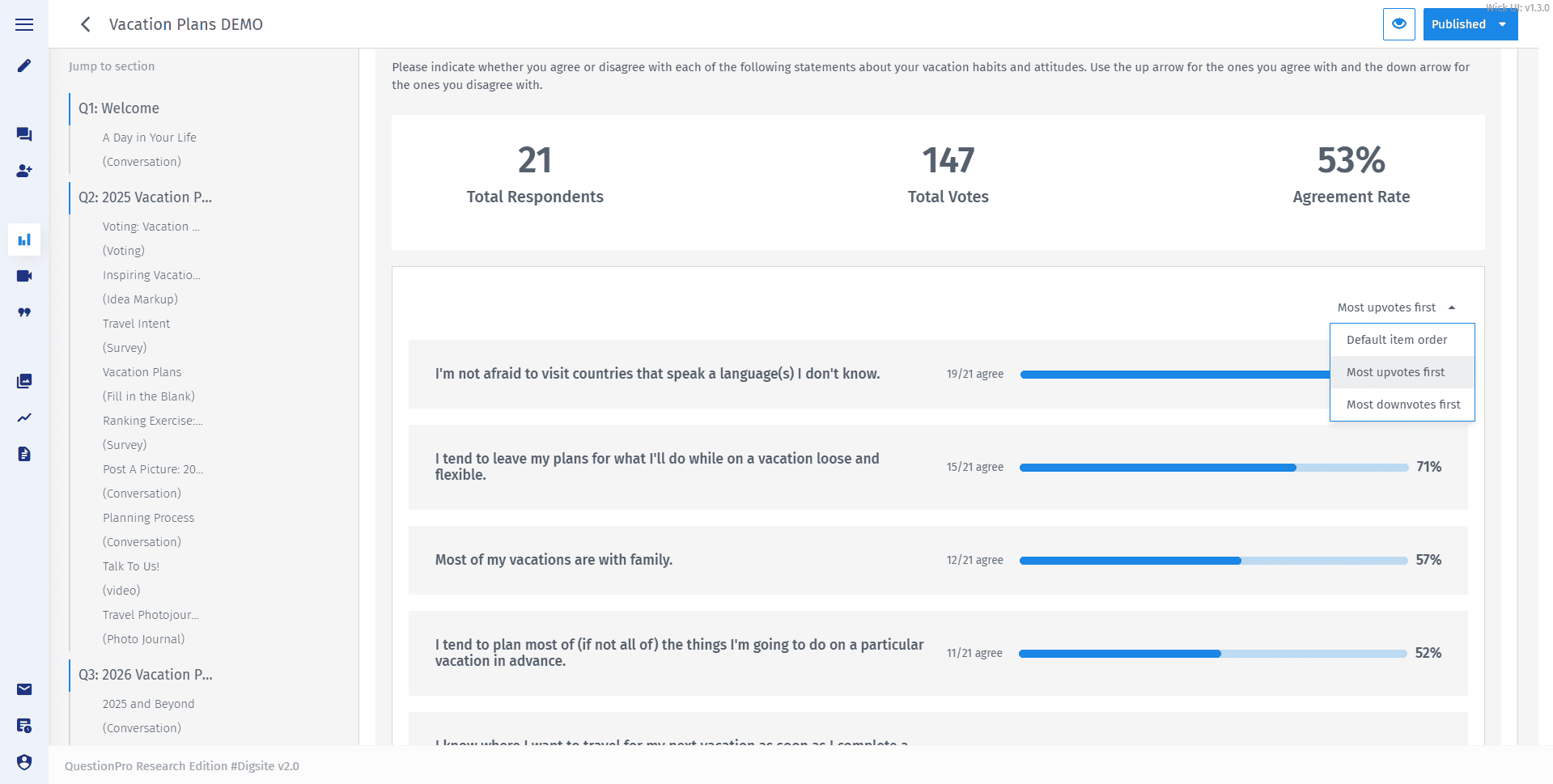The height and width of the screenshot is (784, 1553).
Task: Choose Most downvotes first option
Action: pos(1402,404)
